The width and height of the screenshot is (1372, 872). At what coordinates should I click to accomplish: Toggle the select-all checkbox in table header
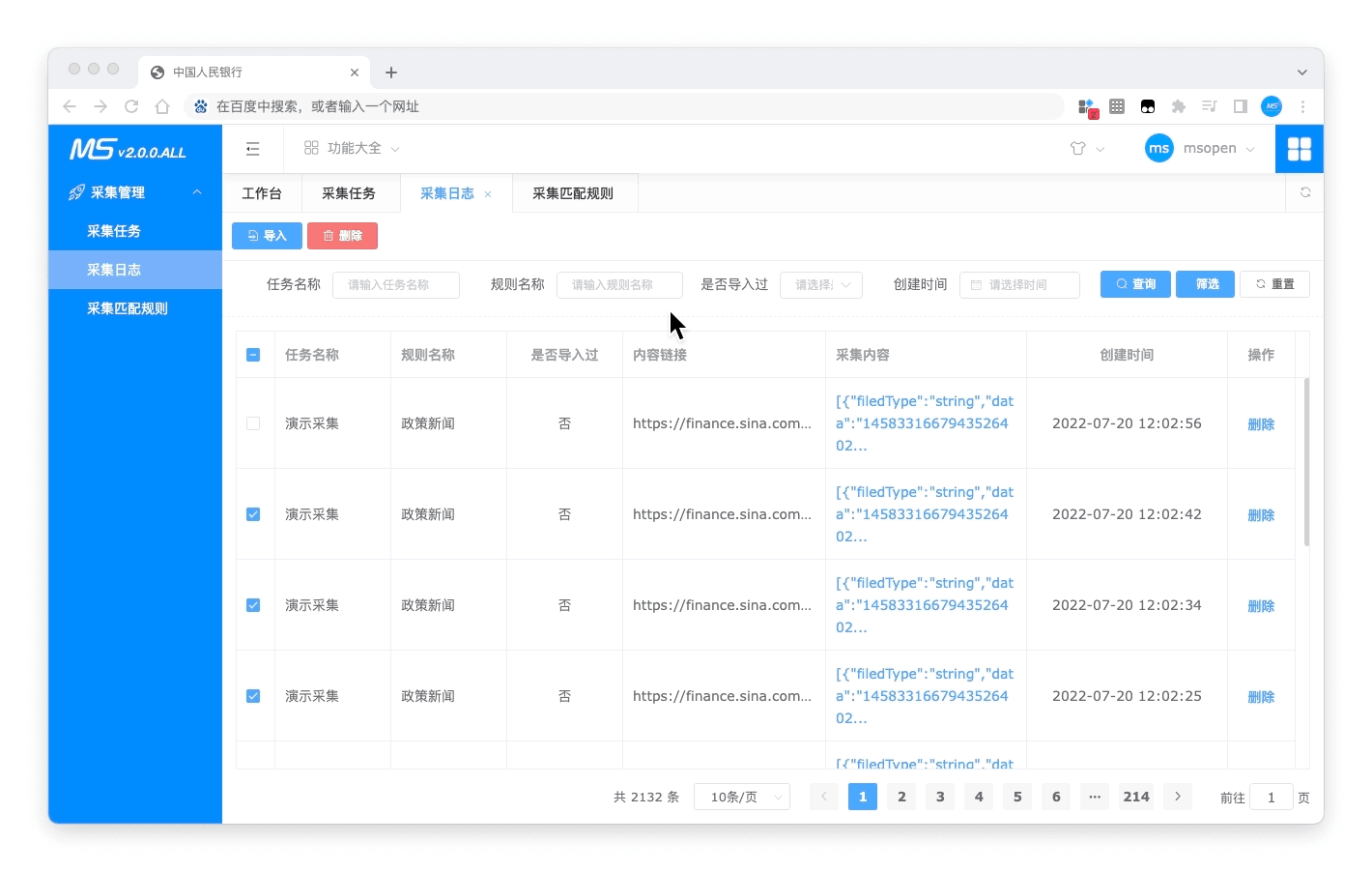(253, 355)
